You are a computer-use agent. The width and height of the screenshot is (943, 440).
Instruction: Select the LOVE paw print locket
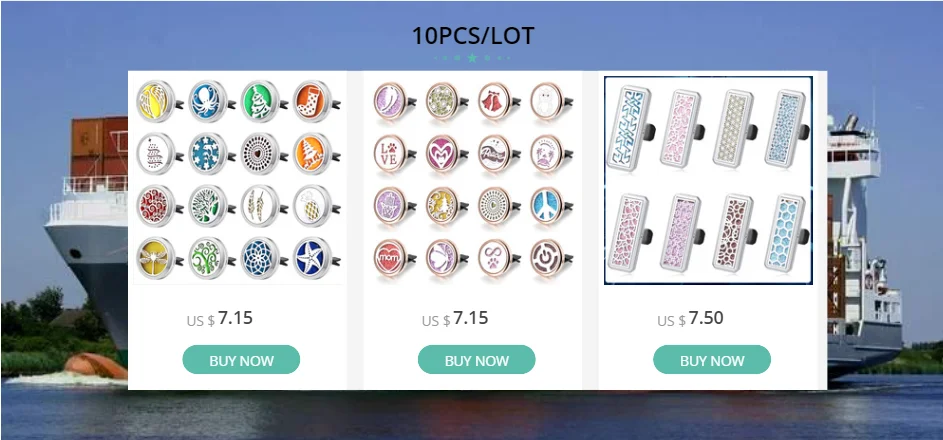390,153
